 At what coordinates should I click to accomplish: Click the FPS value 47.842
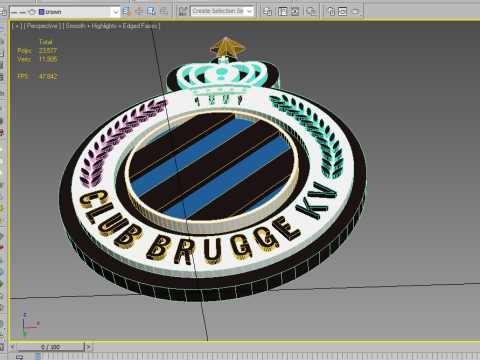[48, 77]
